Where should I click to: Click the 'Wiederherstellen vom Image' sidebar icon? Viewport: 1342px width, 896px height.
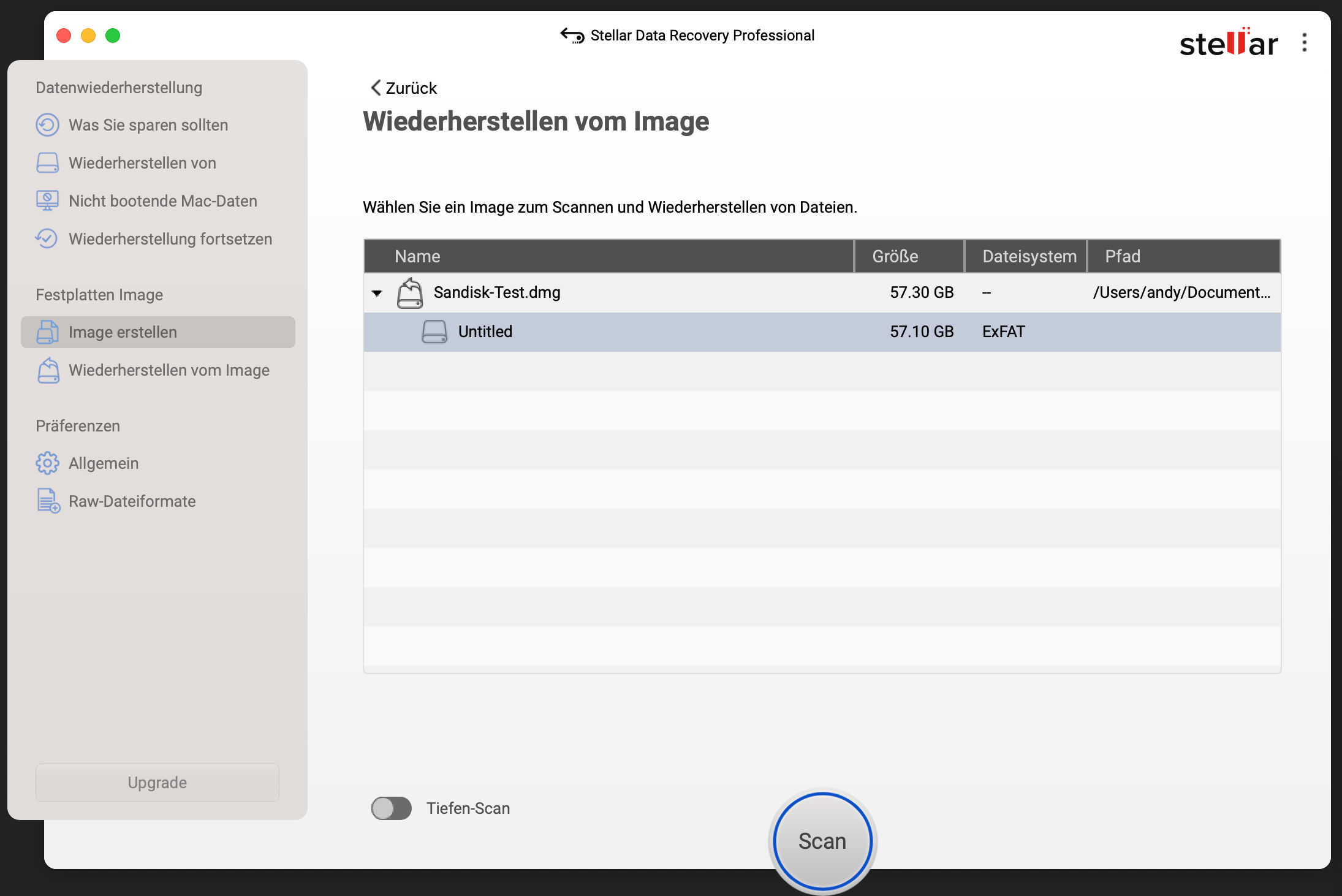[48, 370]
